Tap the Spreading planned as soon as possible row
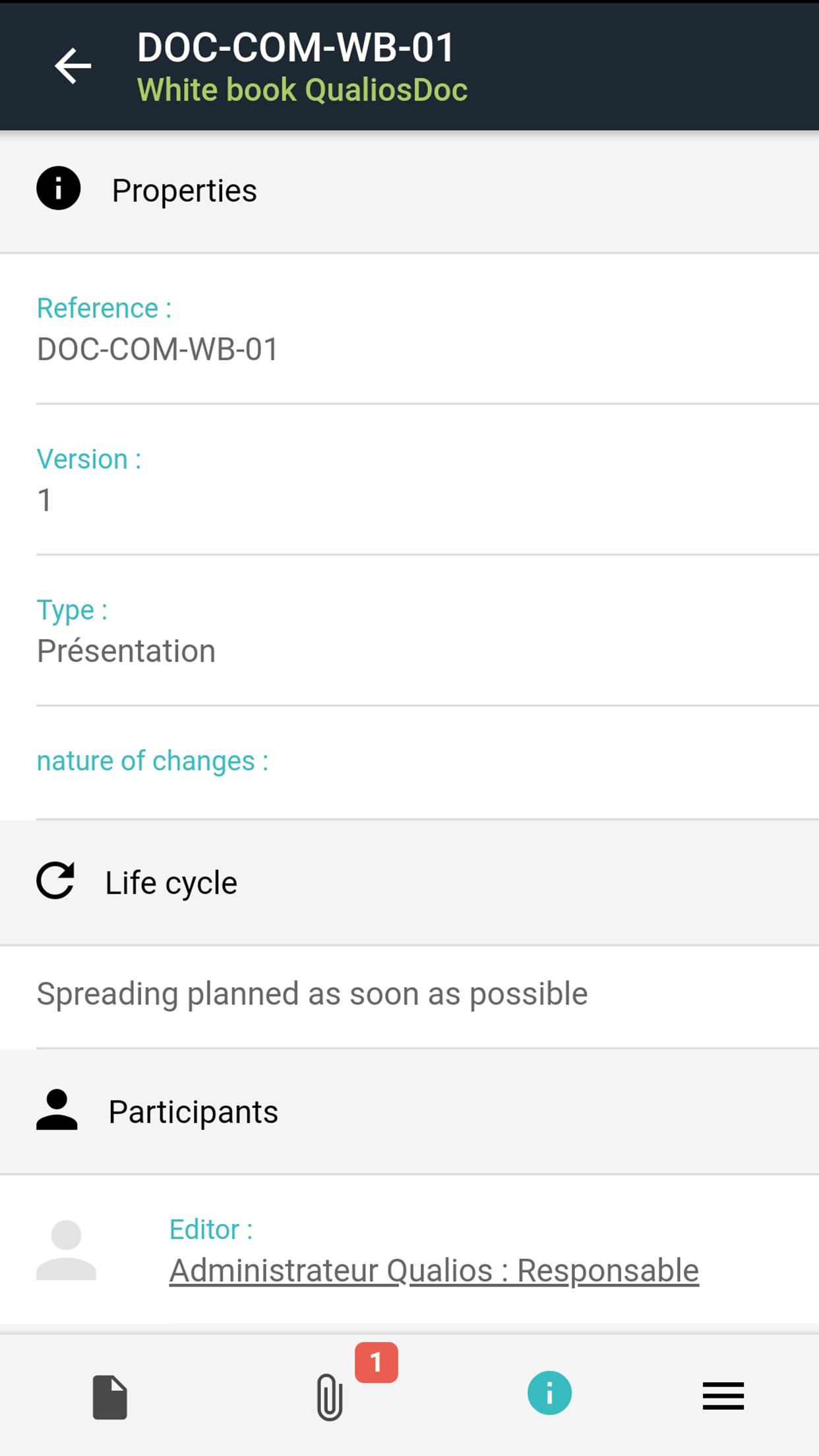 (312, 994)
